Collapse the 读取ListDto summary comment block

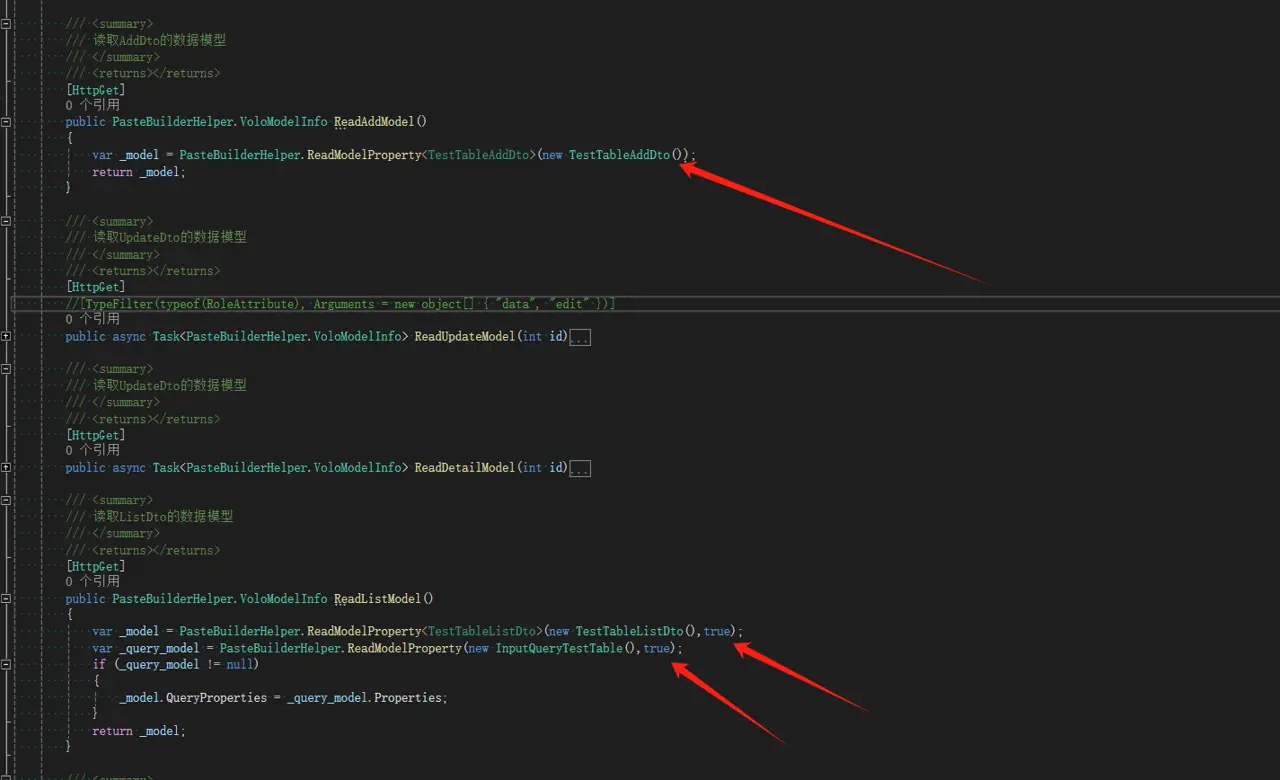6,500
